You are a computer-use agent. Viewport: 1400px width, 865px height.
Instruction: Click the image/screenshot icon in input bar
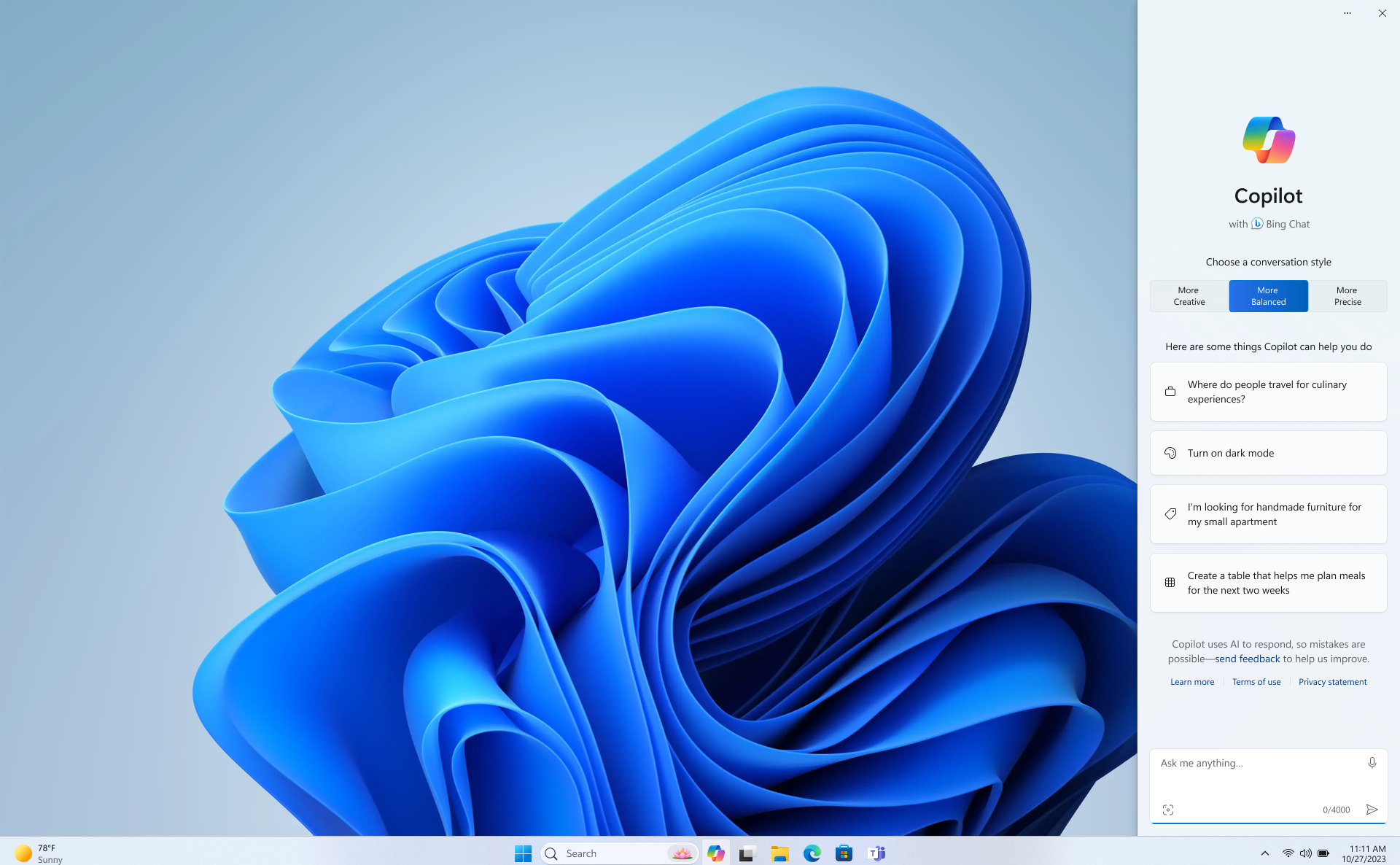coord(1168,809)
